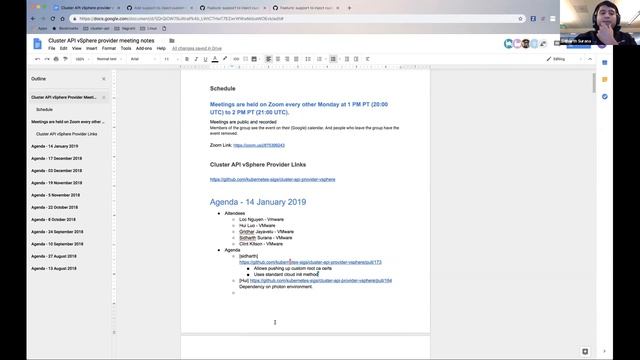Apply right alignment

pyautogui.click(x=287, y=59)
